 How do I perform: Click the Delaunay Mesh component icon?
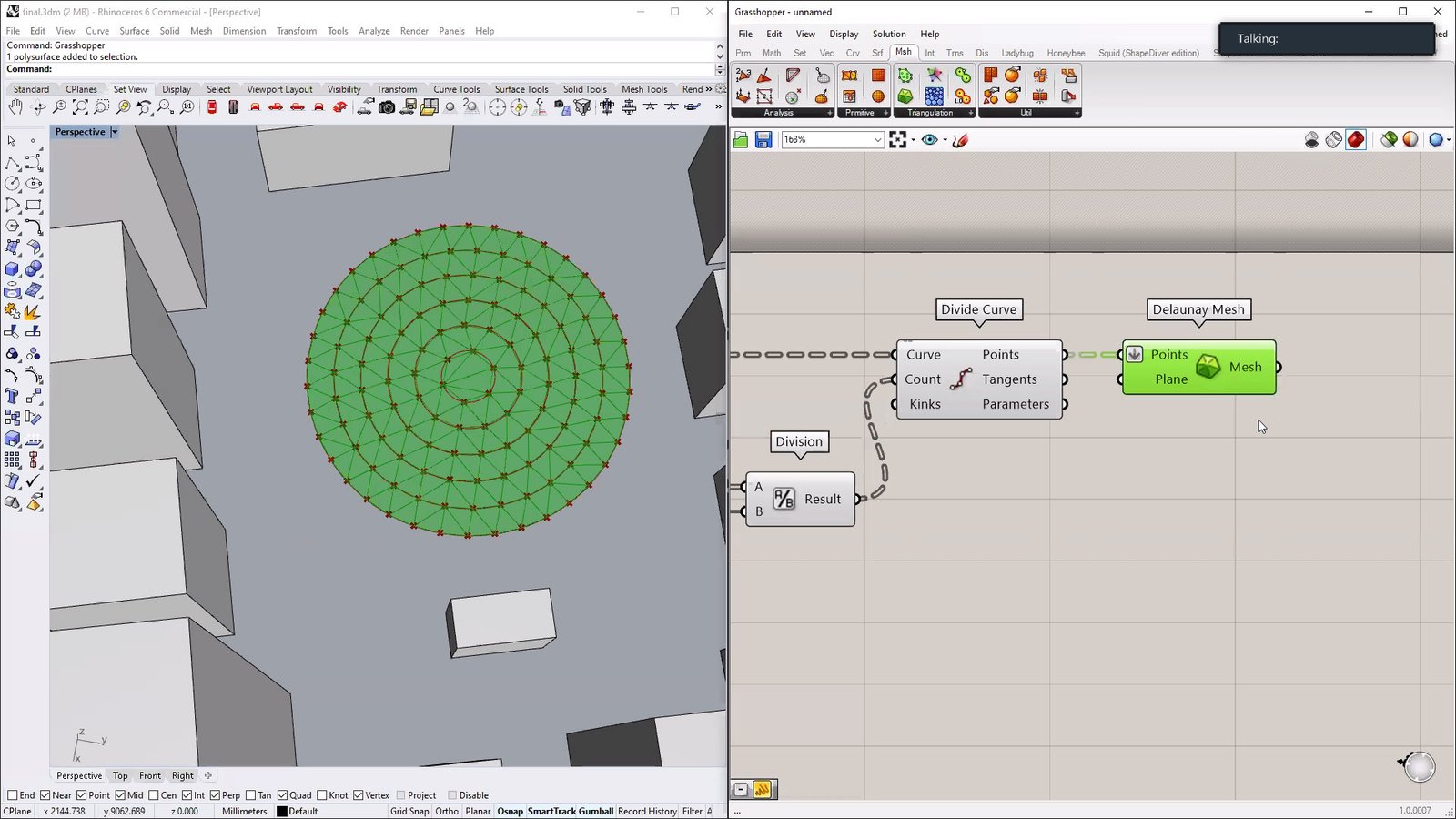click(x=1208, y=367)
